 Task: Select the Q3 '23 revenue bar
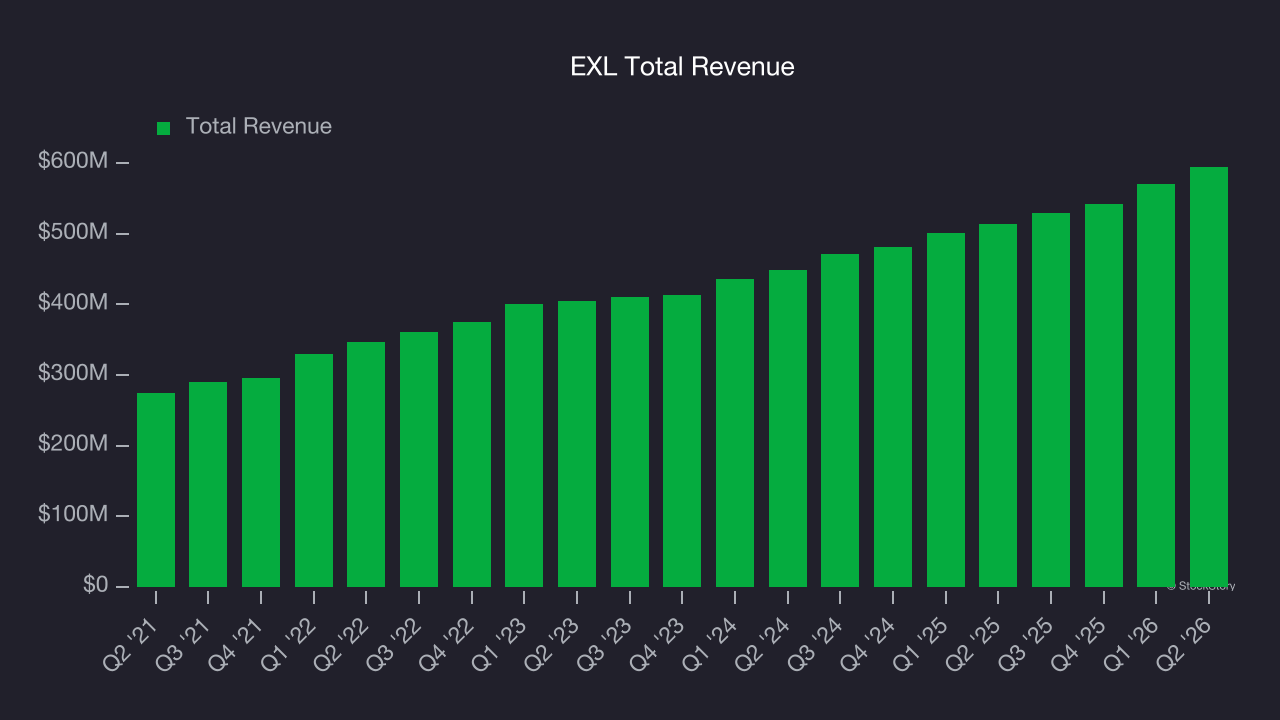(630, 442)
